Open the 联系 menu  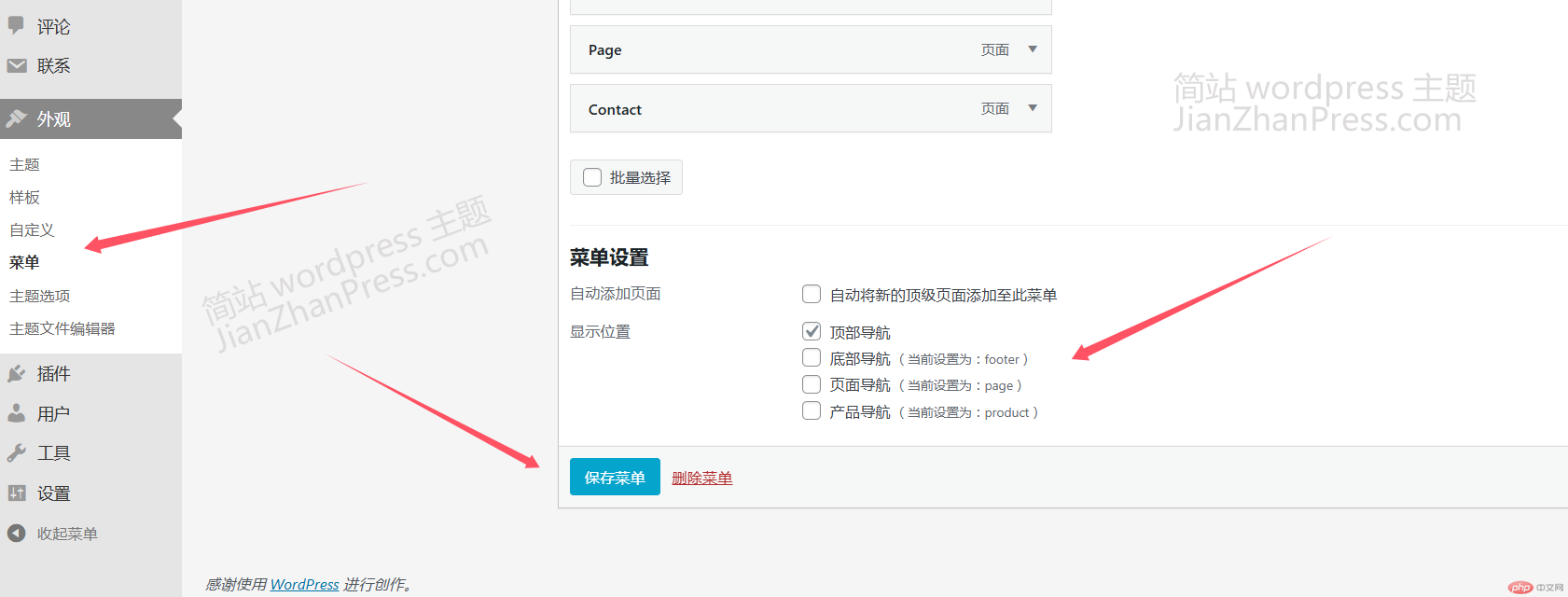point(53,65)
